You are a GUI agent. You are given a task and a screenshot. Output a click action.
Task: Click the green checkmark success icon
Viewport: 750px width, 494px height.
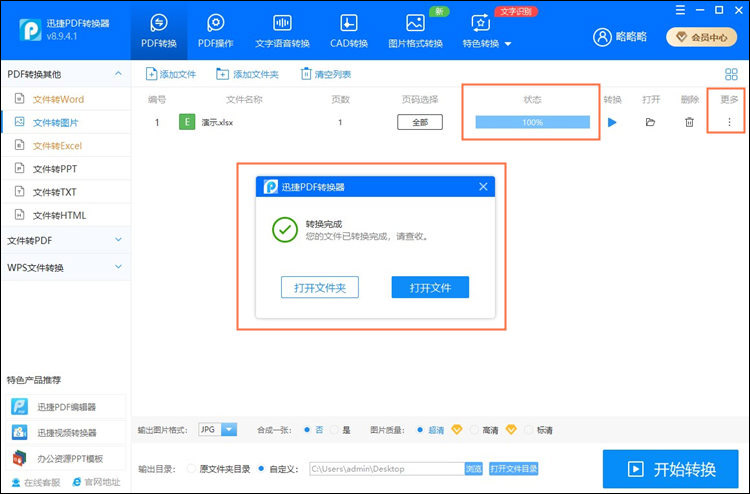(285, 230)
